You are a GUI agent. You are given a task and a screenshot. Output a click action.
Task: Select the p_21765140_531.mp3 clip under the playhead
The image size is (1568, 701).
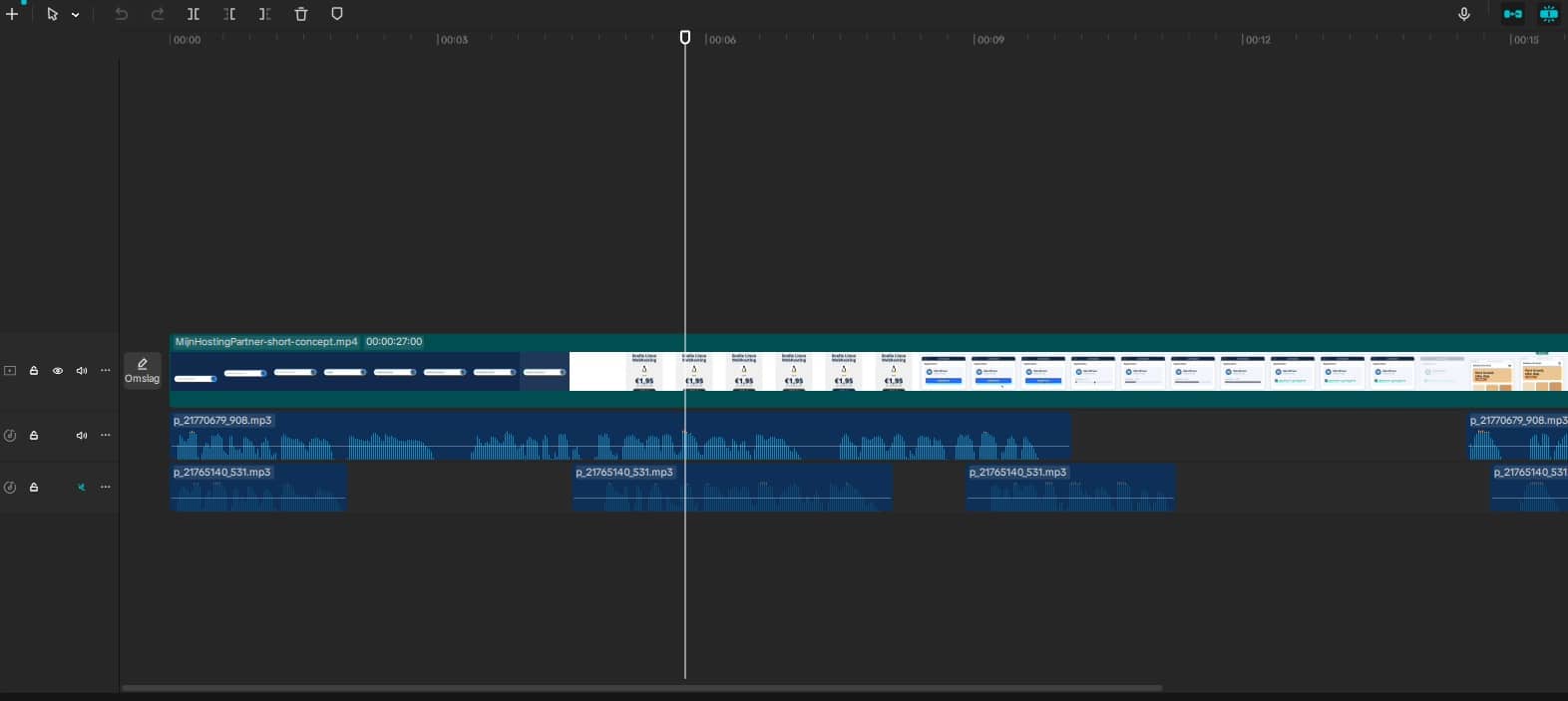(732, 488)
